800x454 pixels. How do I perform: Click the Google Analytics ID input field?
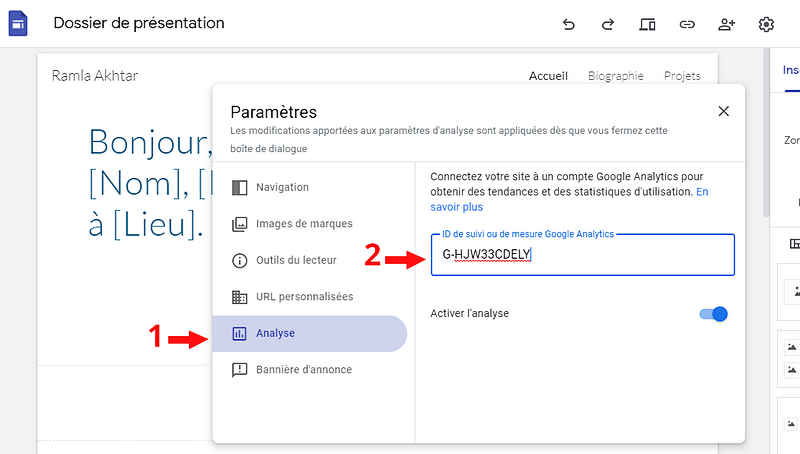(582, 255)
